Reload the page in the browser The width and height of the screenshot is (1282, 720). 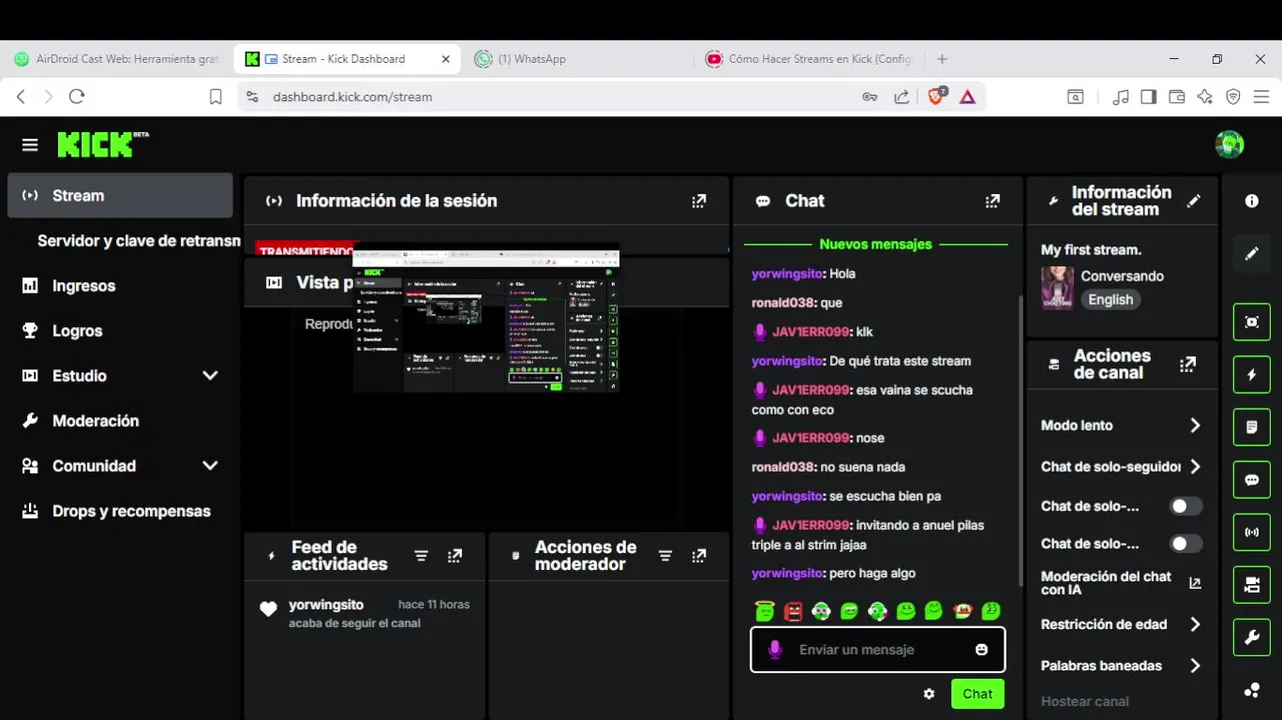click(x=77, y=97)
